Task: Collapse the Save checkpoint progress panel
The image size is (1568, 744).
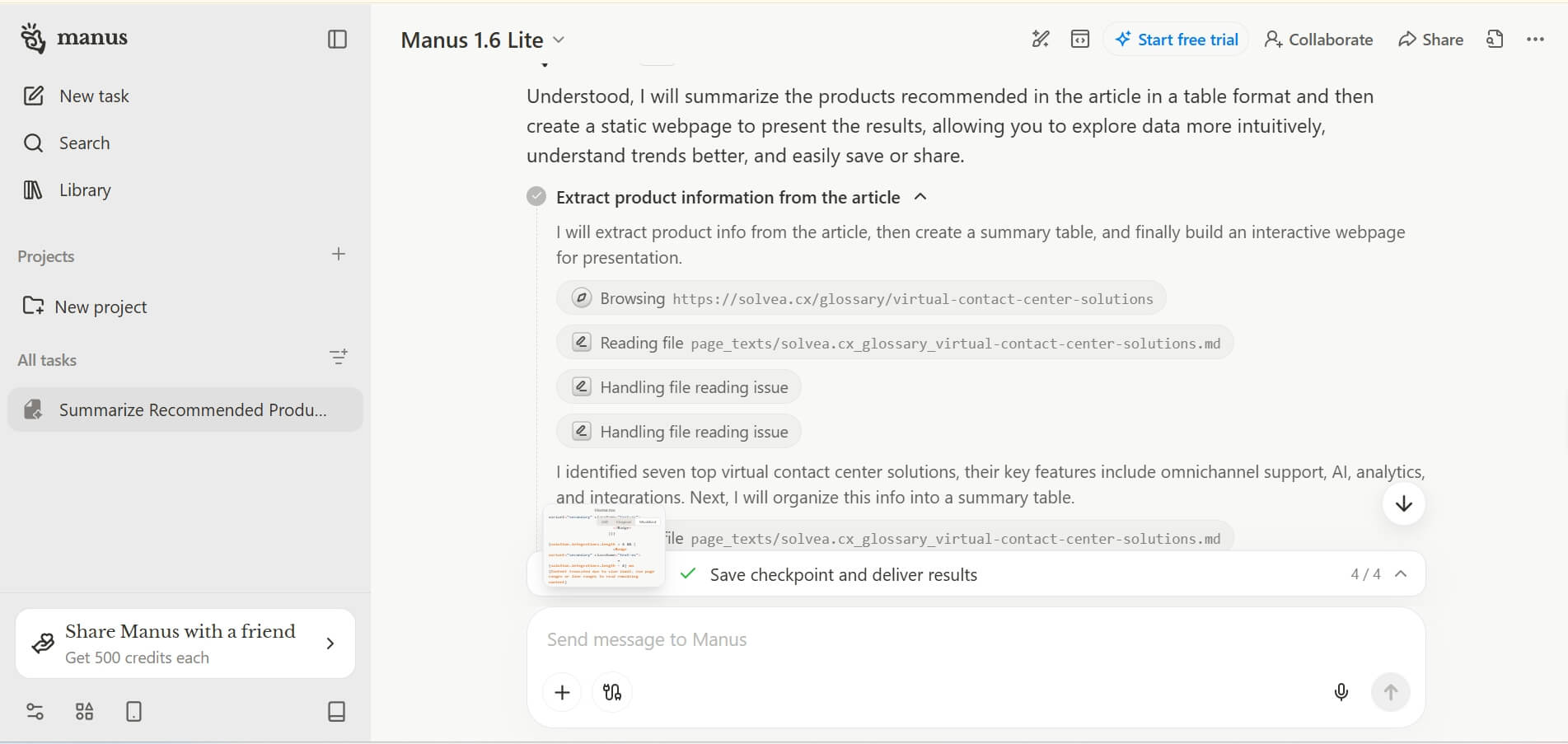Action: 1401,573
